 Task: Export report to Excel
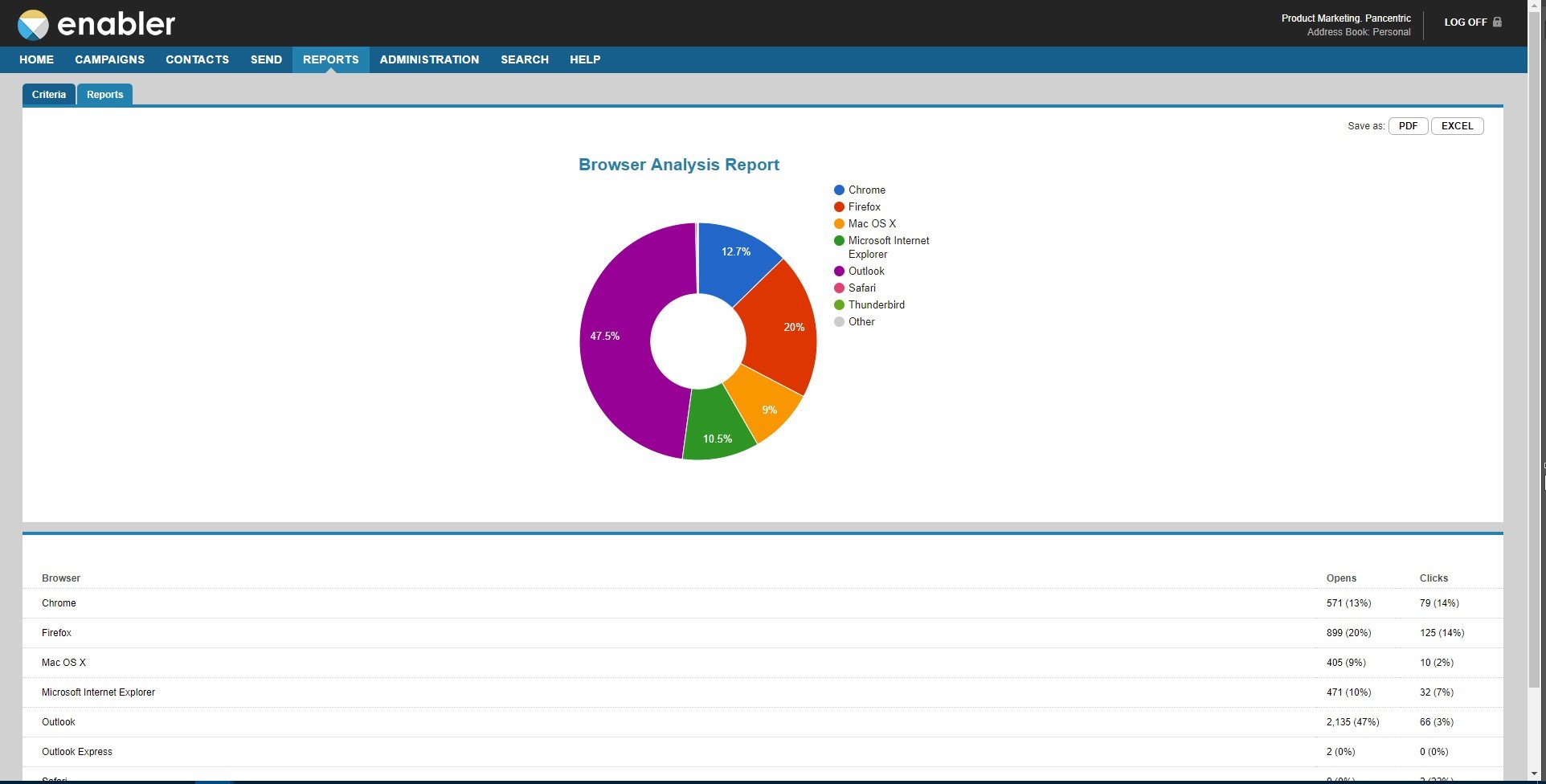[x=1457, y=126]
